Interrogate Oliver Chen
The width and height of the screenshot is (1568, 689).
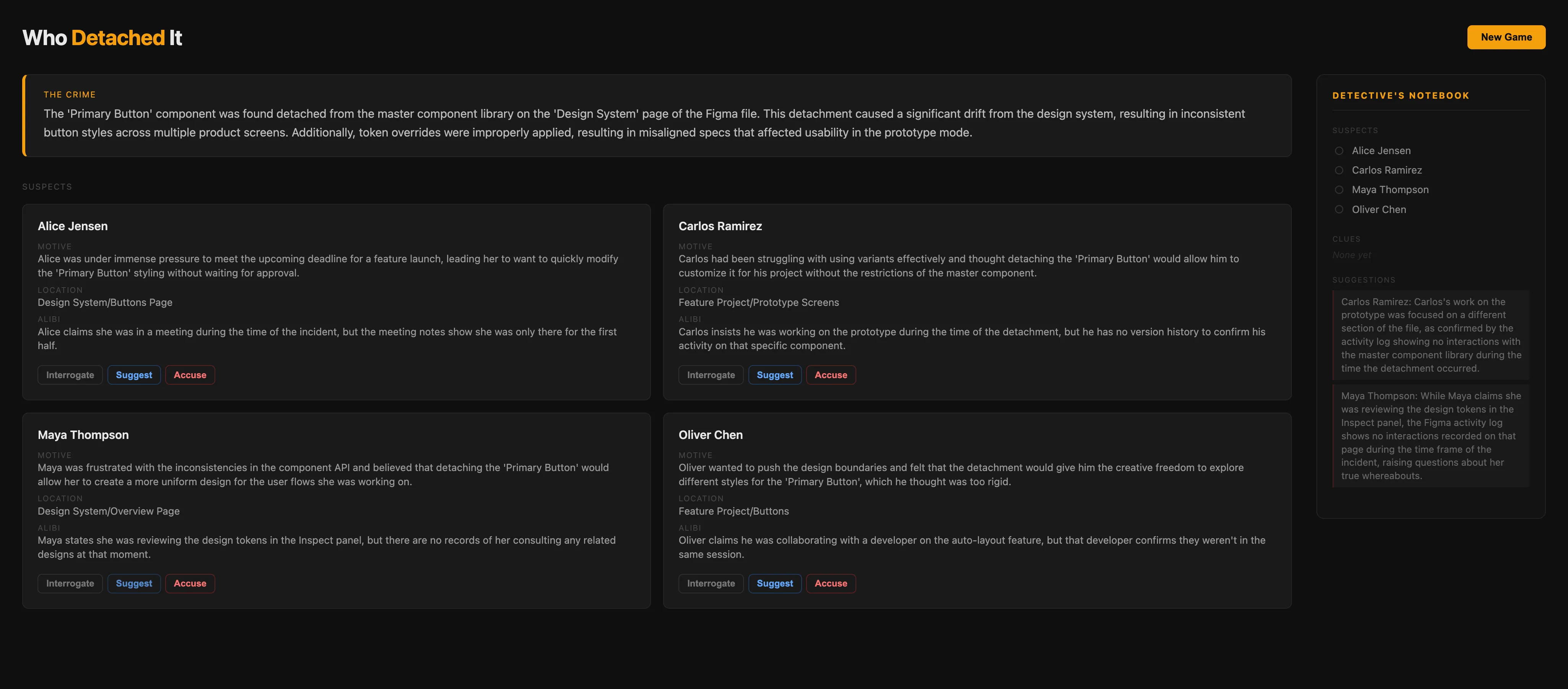pos(711,583)
